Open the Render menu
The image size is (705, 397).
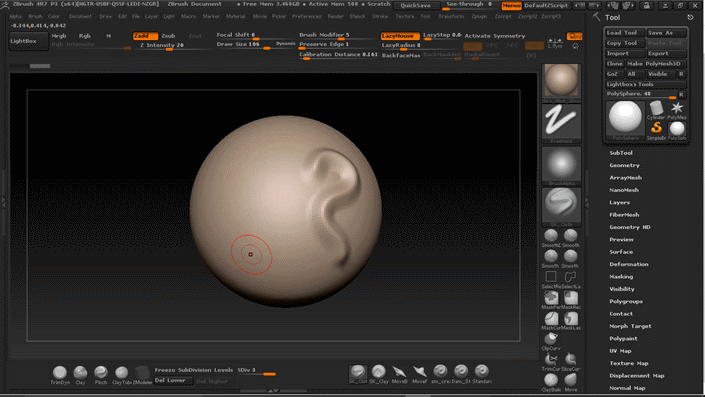point(335,16)
